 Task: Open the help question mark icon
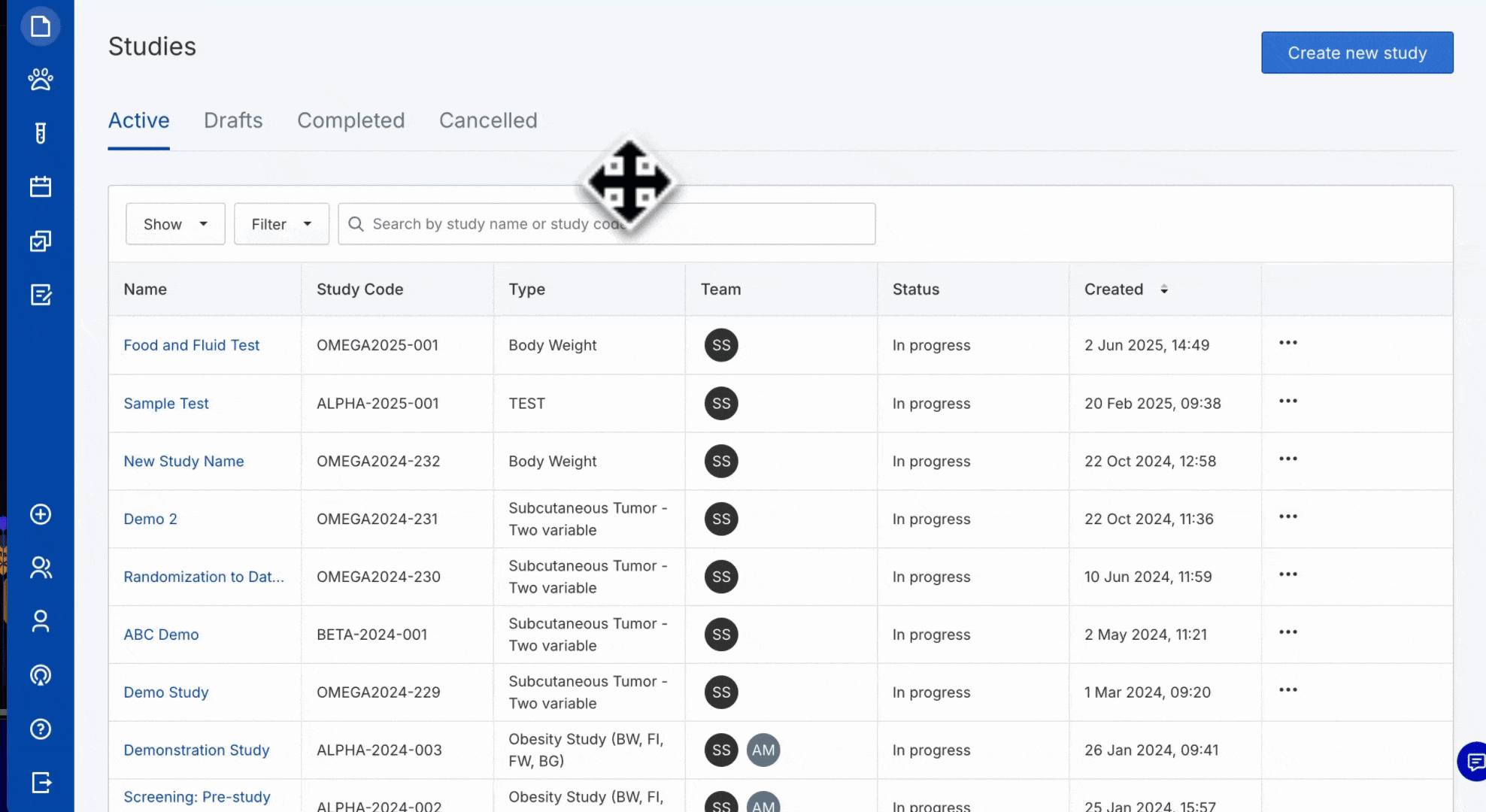pyautogui.click(x=41, y=729)
